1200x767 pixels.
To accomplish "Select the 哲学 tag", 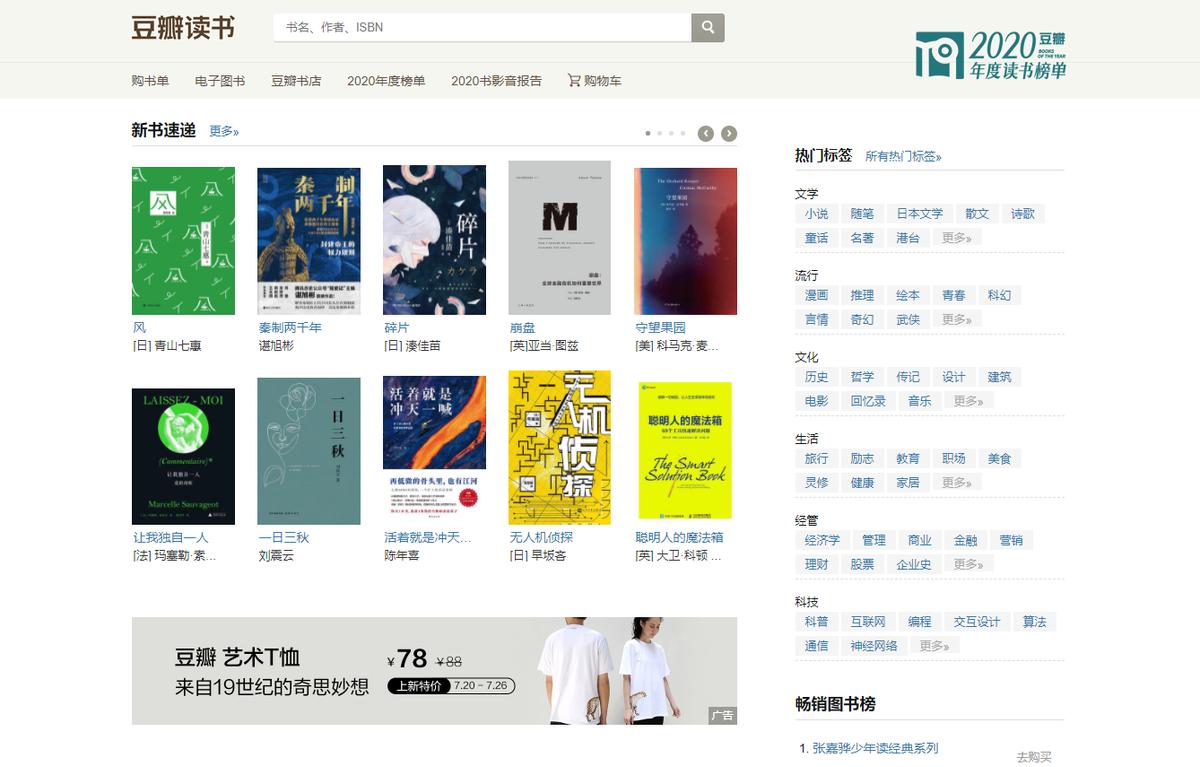I will [x=862, y=377].
